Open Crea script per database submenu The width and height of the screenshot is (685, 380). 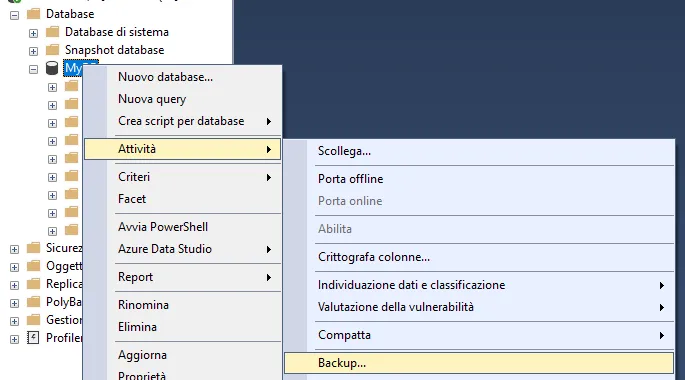click(183, 121)
